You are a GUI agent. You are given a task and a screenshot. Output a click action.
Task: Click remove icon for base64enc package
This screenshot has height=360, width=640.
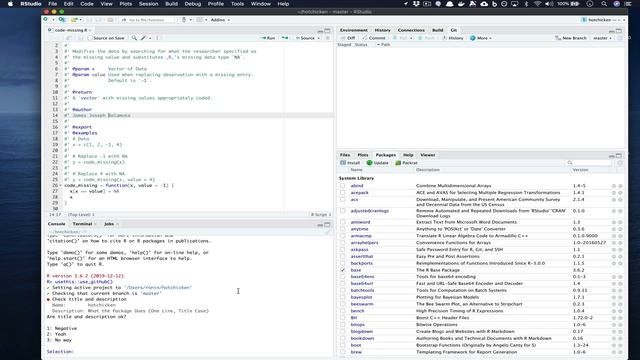[x=620, y=277]
